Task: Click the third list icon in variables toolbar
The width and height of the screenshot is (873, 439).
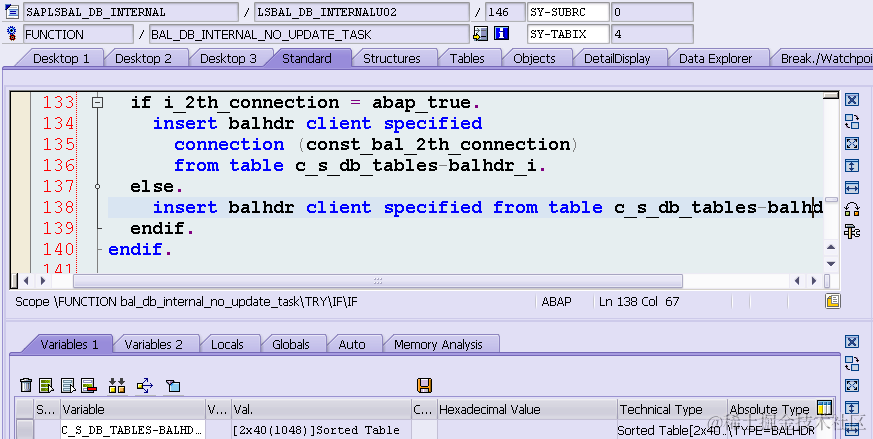Action: (x=68, y=385)
